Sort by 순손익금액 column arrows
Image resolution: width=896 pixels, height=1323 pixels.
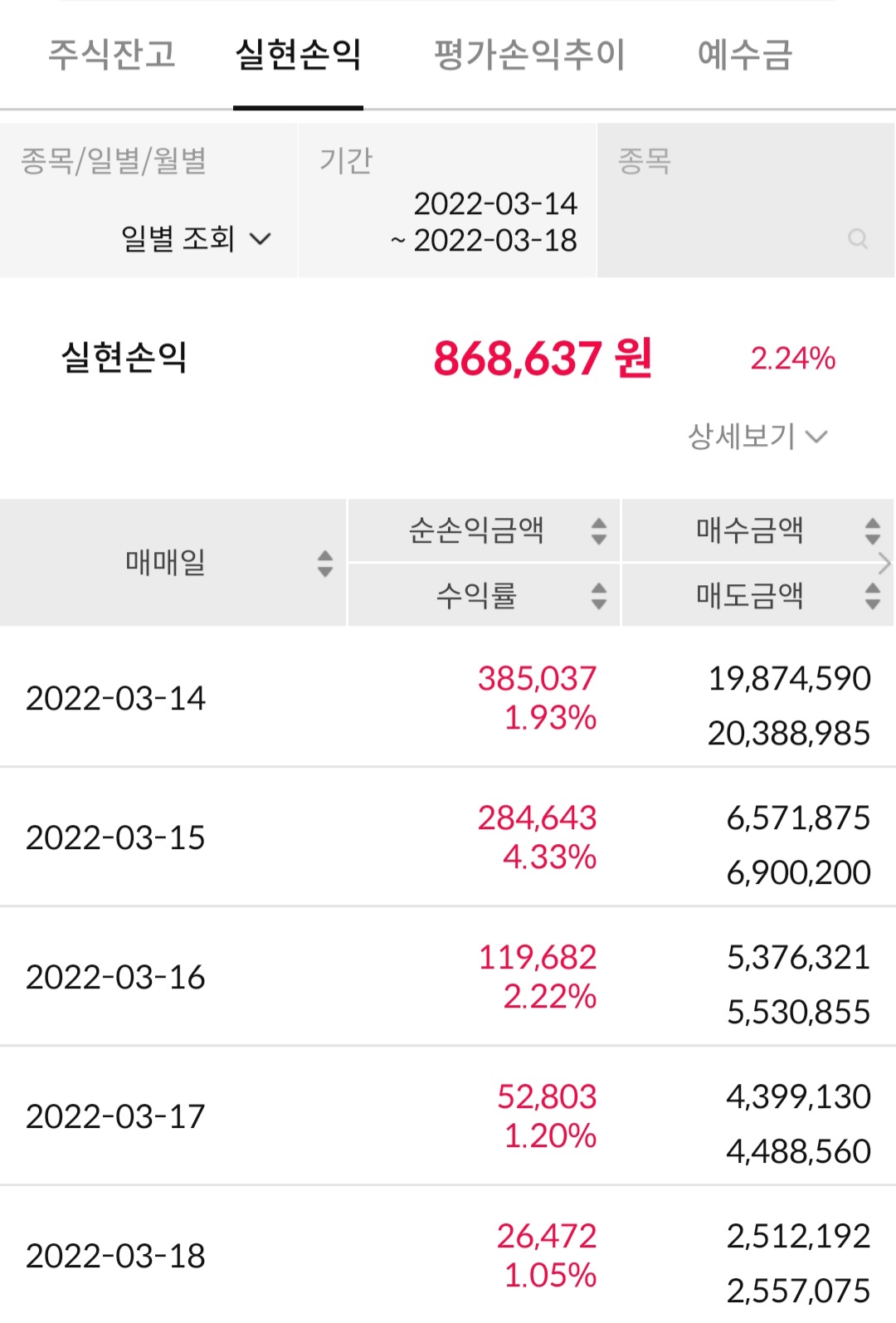point(599,531)
